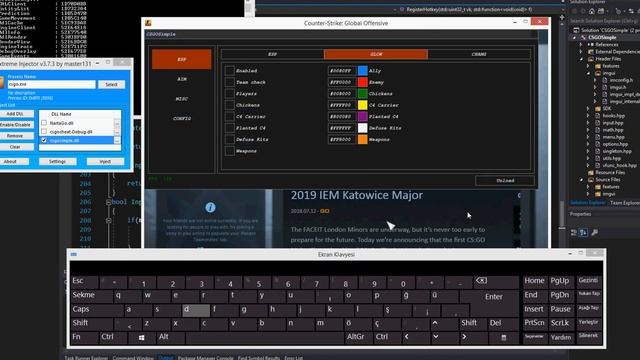Expand the hooks.hpp node
Image resolution: width=640 pixels, height=360 pixels.
[589, 116]
